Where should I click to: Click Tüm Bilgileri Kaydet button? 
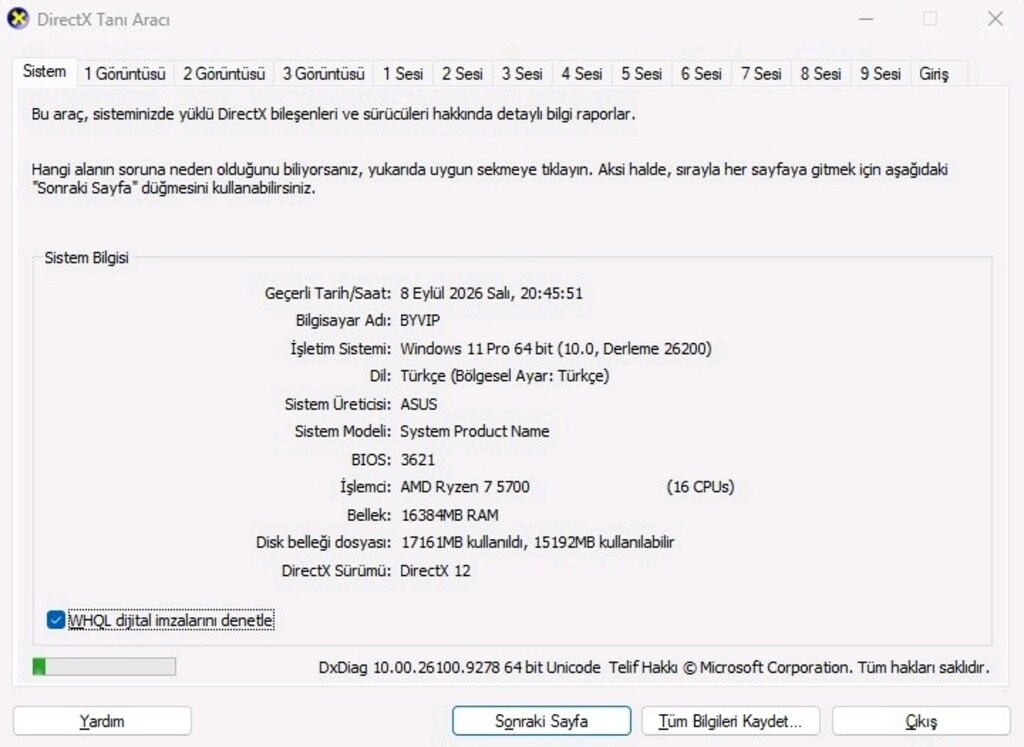click(x=730, y=721)
